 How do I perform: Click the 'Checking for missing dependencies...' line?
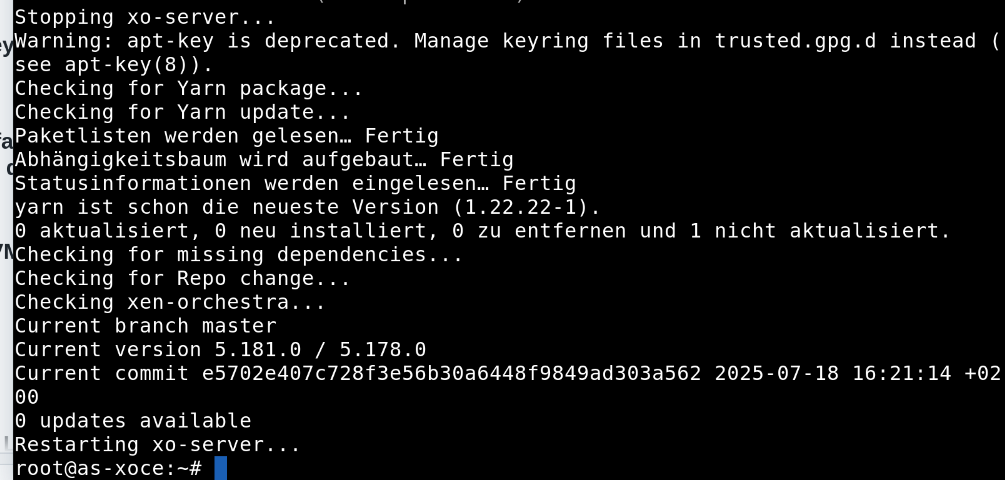238,254
